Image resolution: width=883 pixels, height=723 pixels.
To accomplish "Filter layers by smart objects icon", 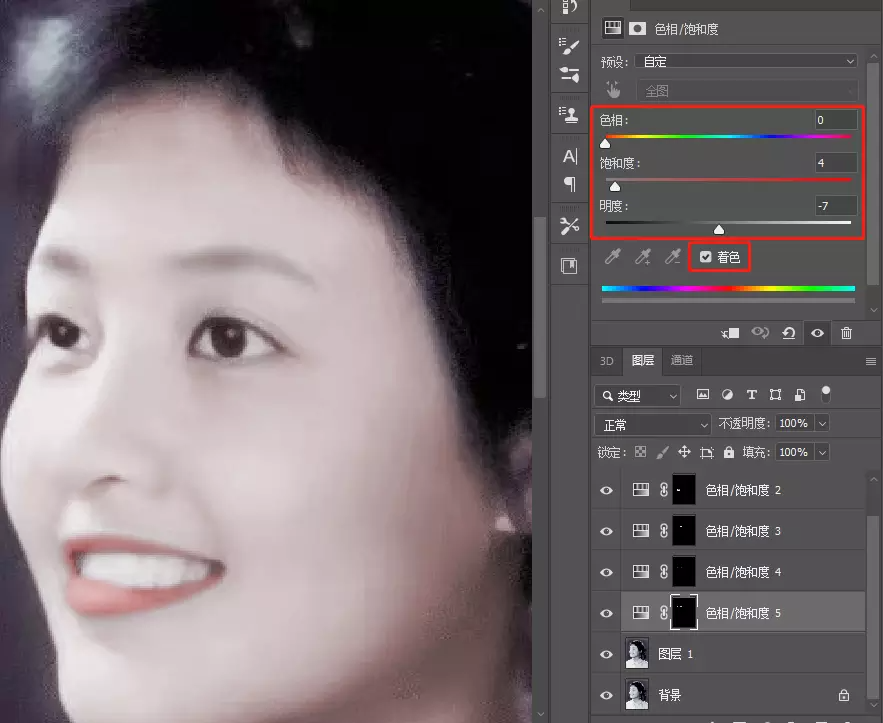I will pos(800,395).
